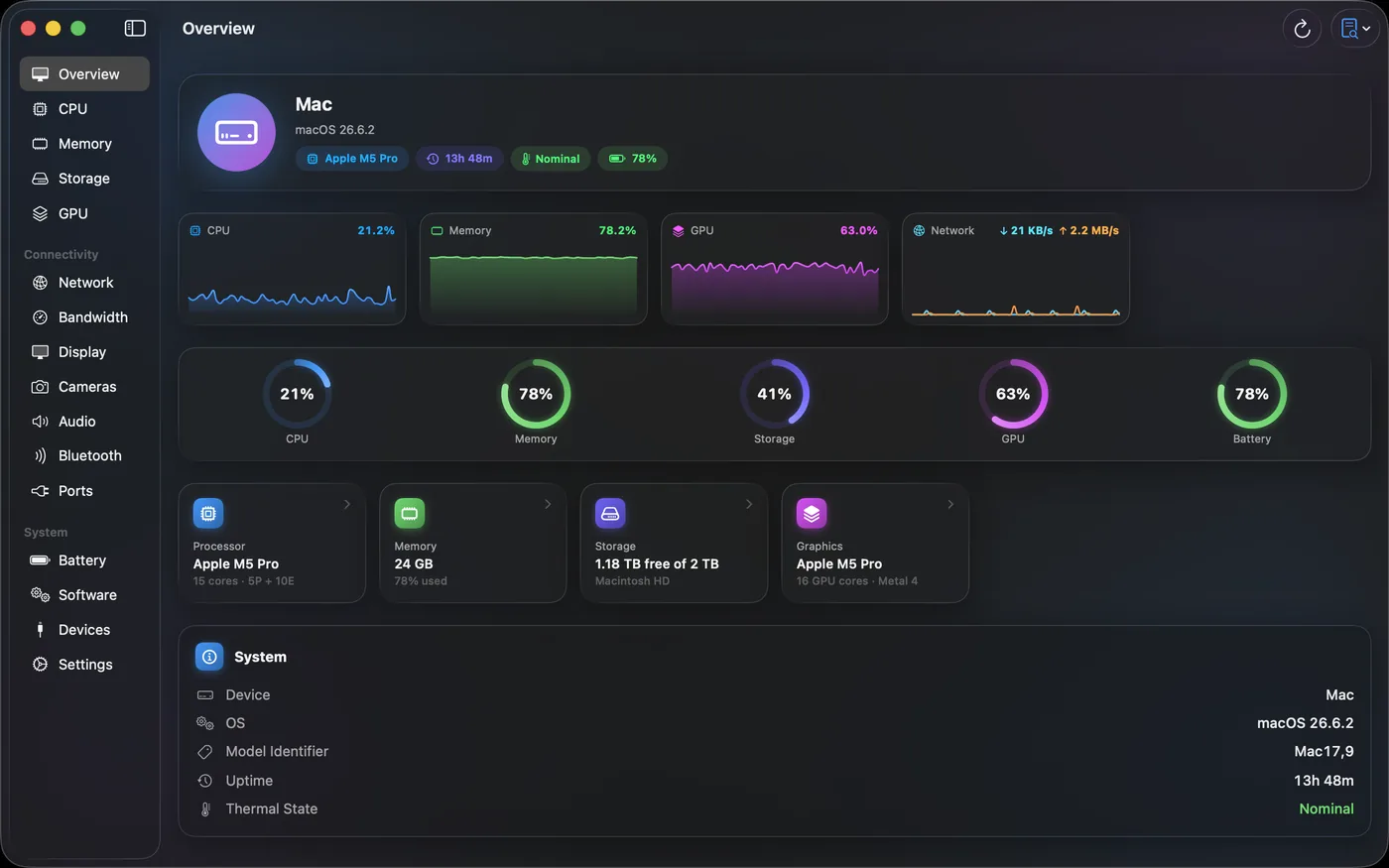Open the Network activity graph card

(x=1016, y=269)
